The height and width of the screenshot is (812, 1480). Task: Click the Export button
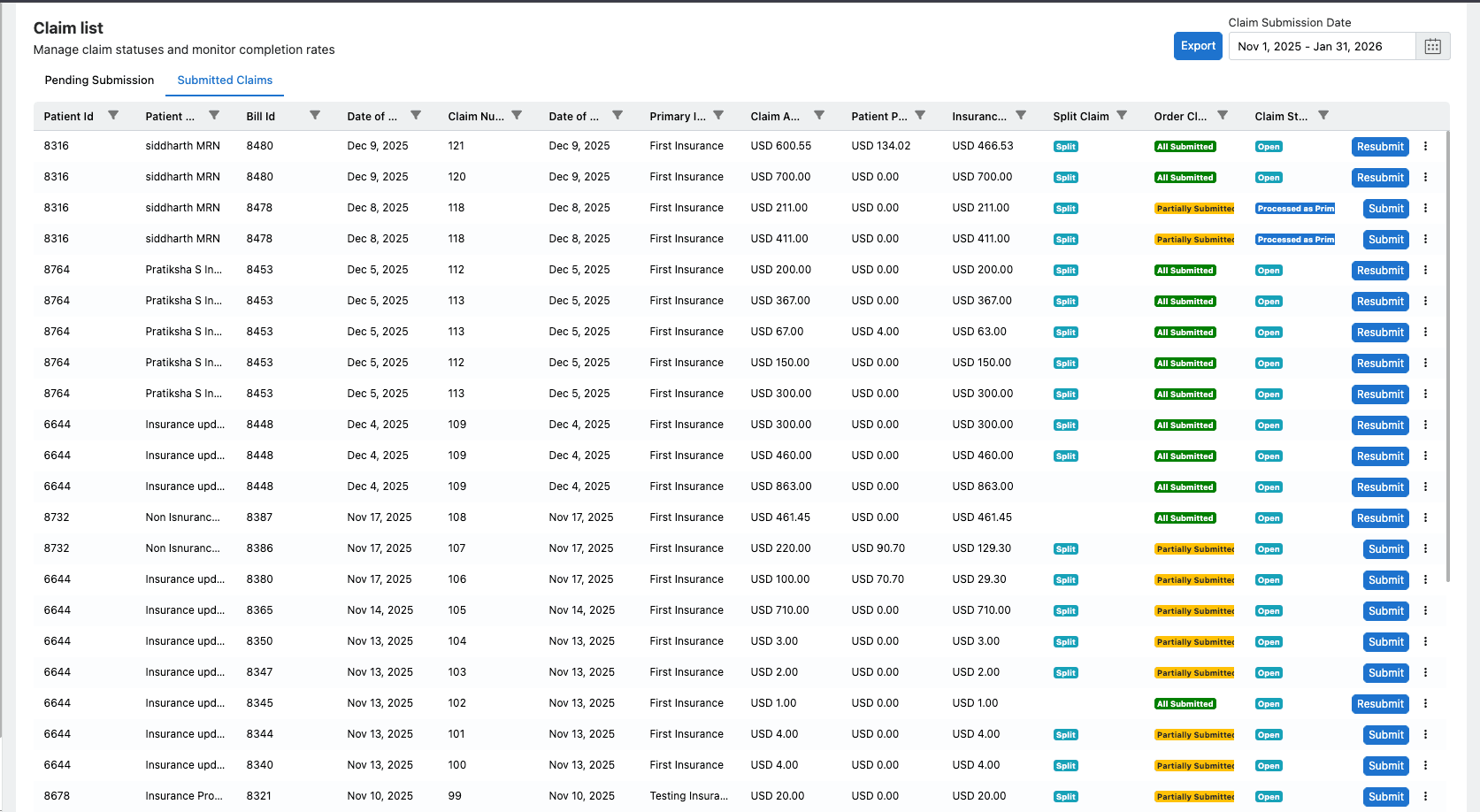pos(1198,46)
